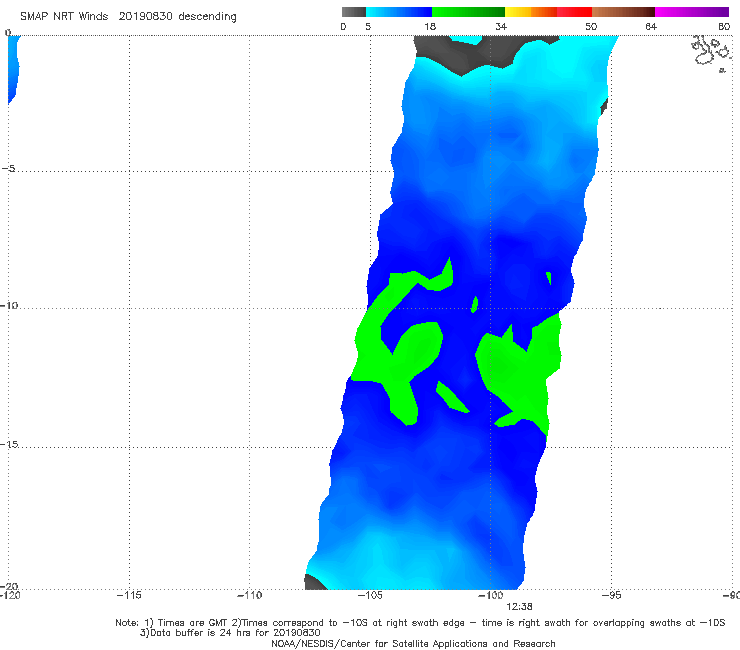Click the word 'descending' in the title
The width and height of the screenshot is (740, 650).
(208, 17)
